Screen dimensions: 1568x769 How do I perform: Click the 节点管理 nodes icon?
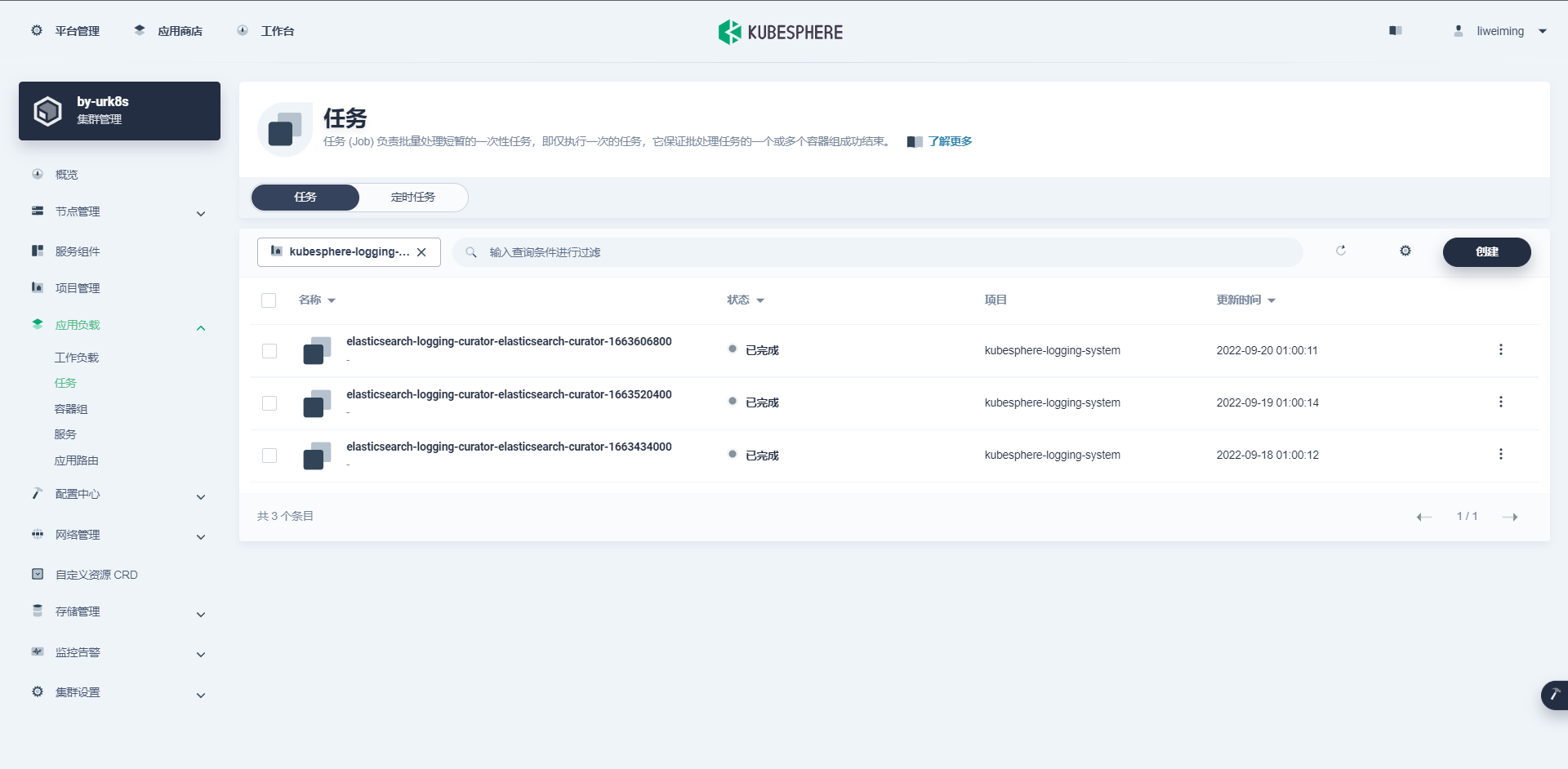coord(38,211)
